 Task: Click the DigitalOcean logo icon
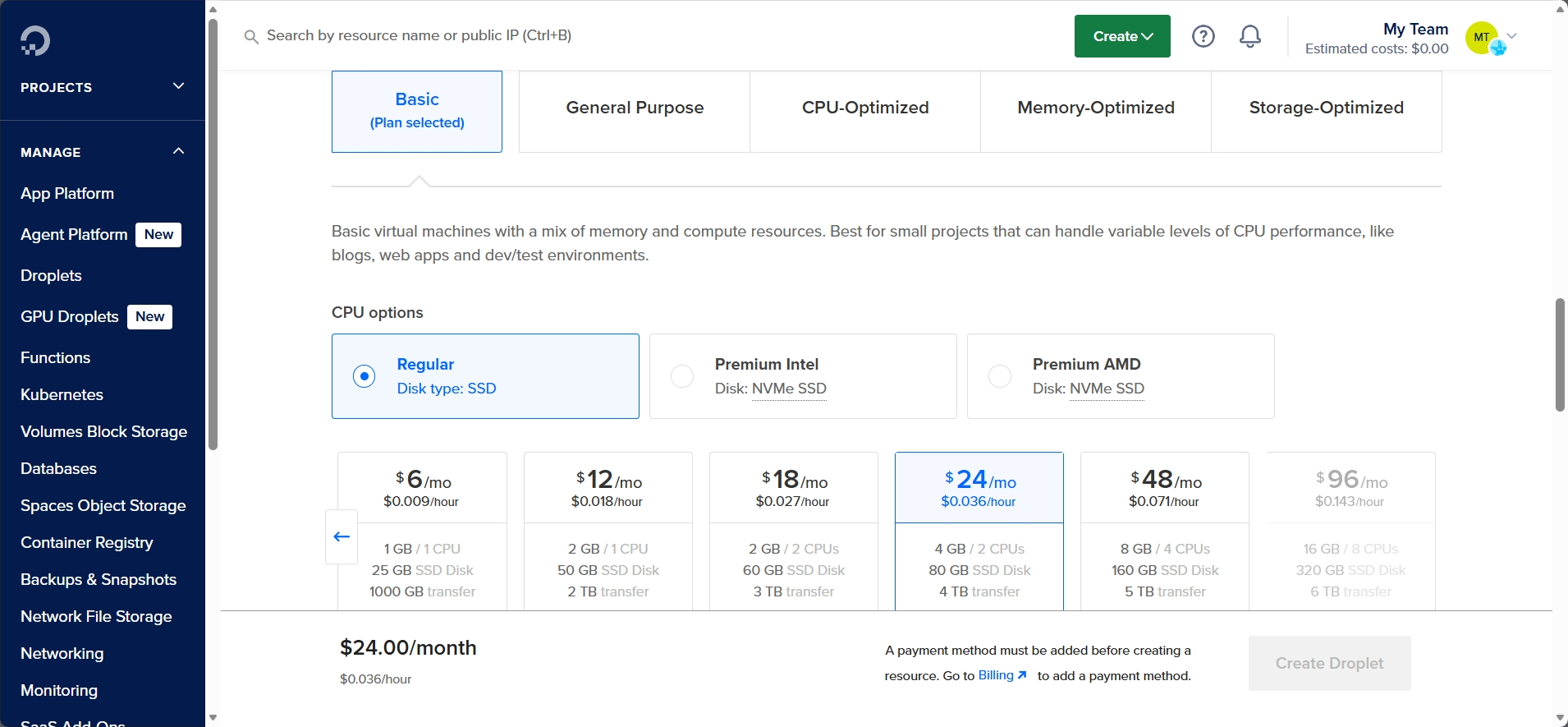pos(35,40)
